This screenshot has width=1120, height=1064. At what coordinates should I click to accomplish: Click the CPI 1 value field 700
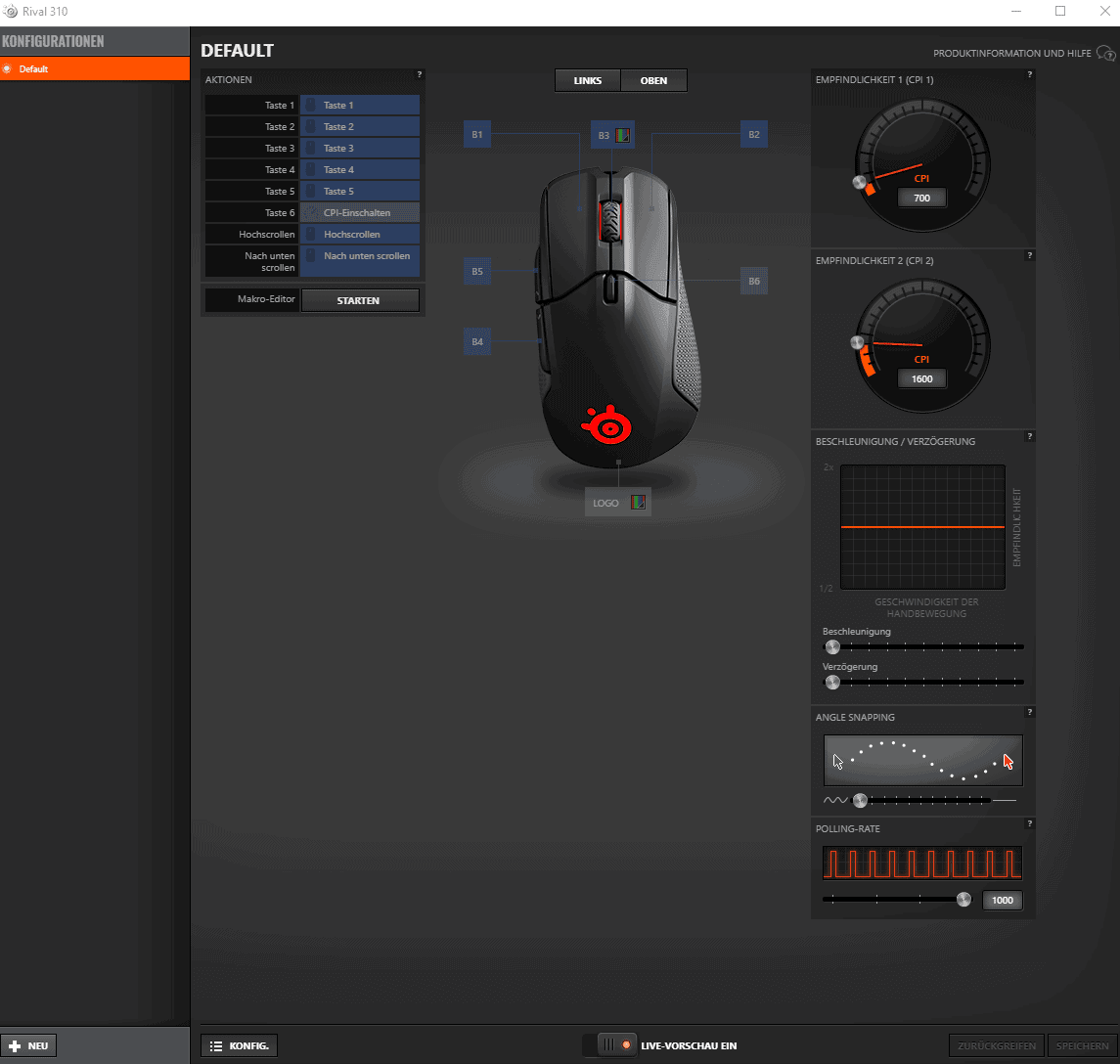922,198
